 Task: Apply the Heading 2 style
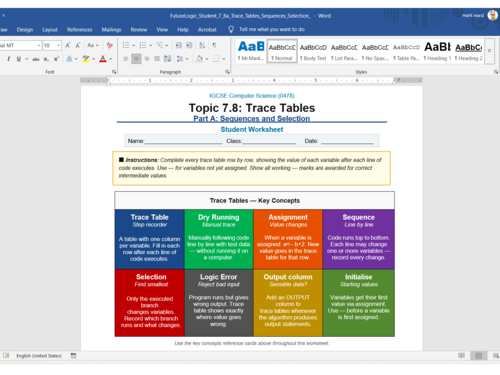point(468,51)
